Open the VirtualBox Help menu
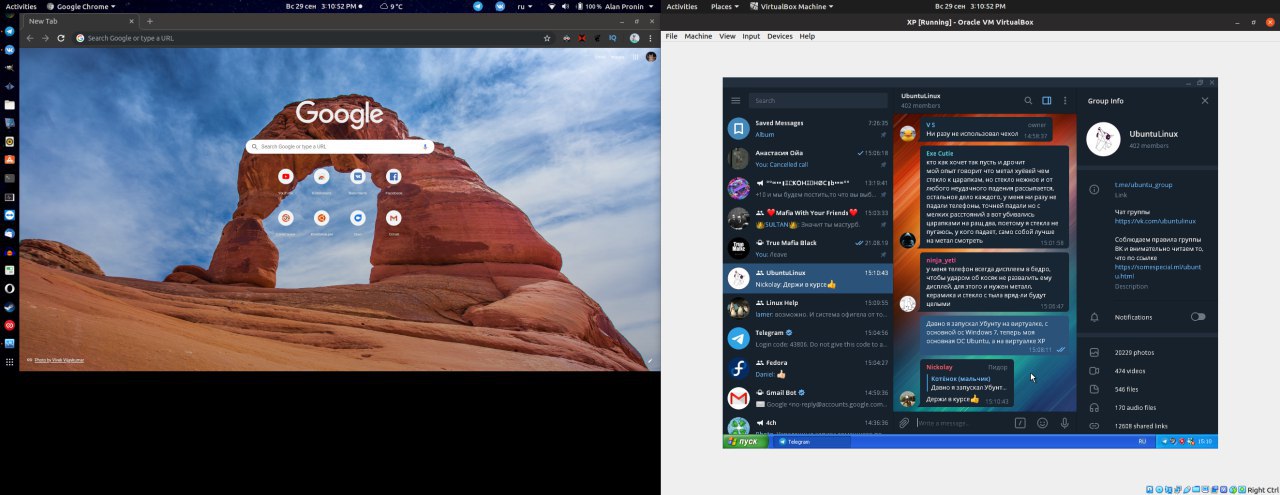 coord(807,36)
